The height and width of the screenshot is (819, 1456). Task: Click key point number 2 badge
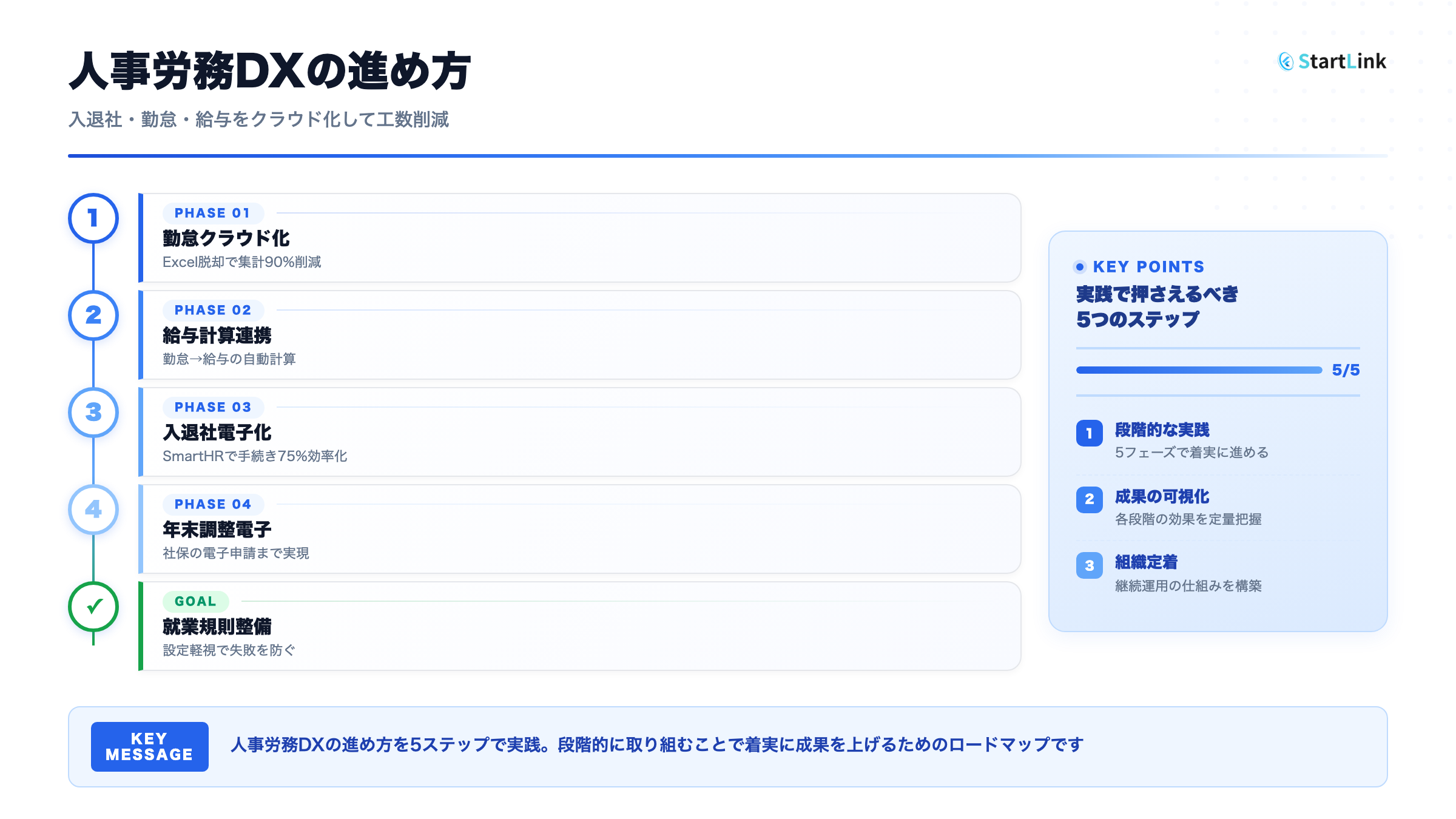click(x=1089, y=499)
